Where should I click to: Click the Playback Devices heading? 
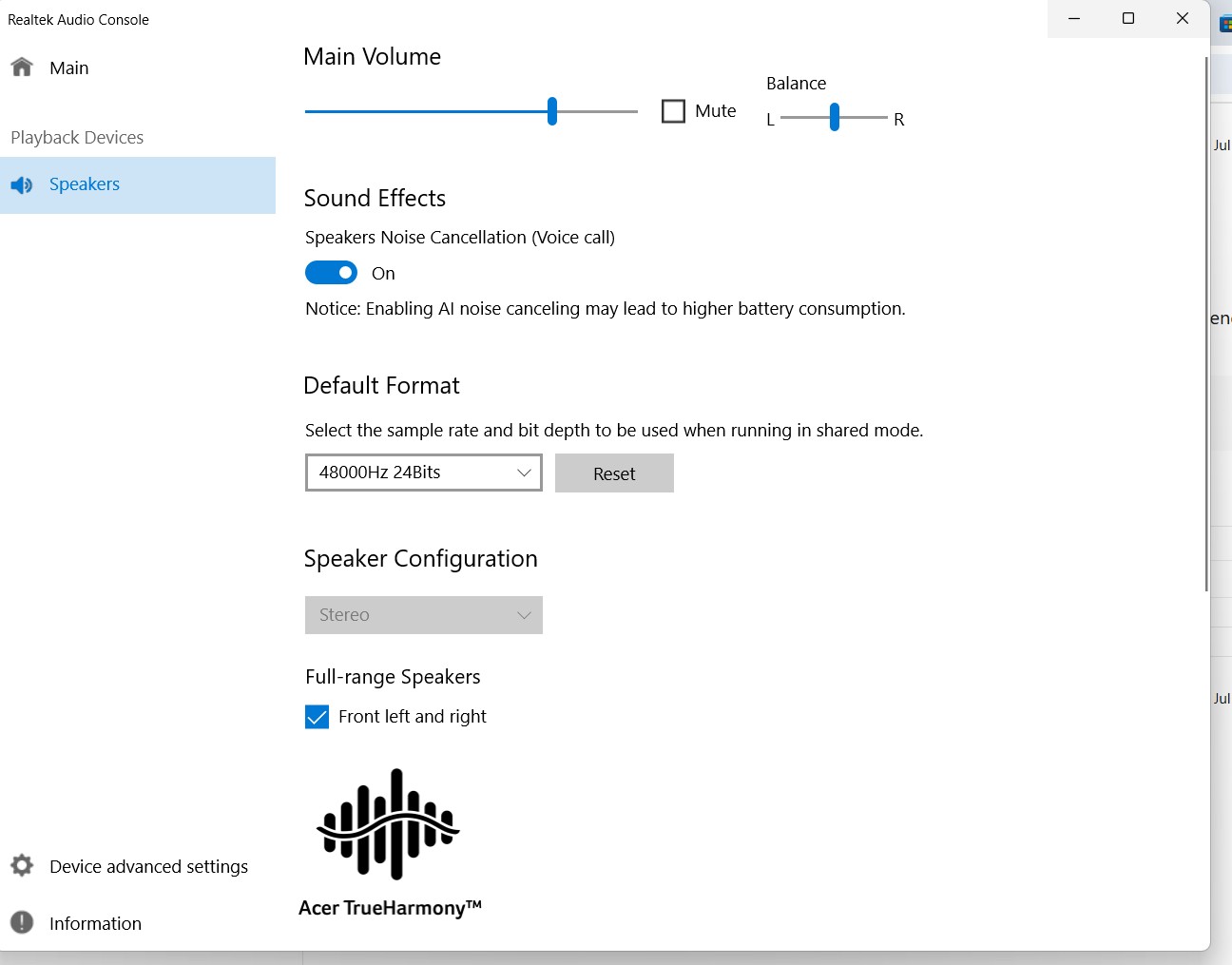point(77,138)
